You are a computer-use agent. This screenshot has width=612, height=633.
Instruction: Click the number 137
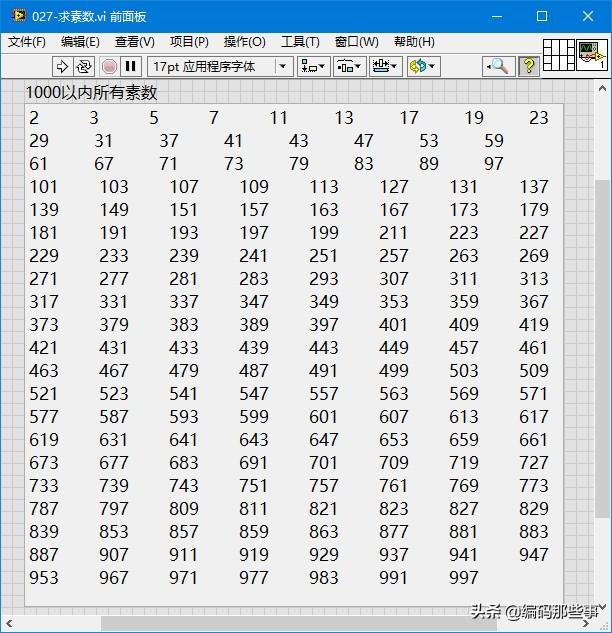coord(534,187)
